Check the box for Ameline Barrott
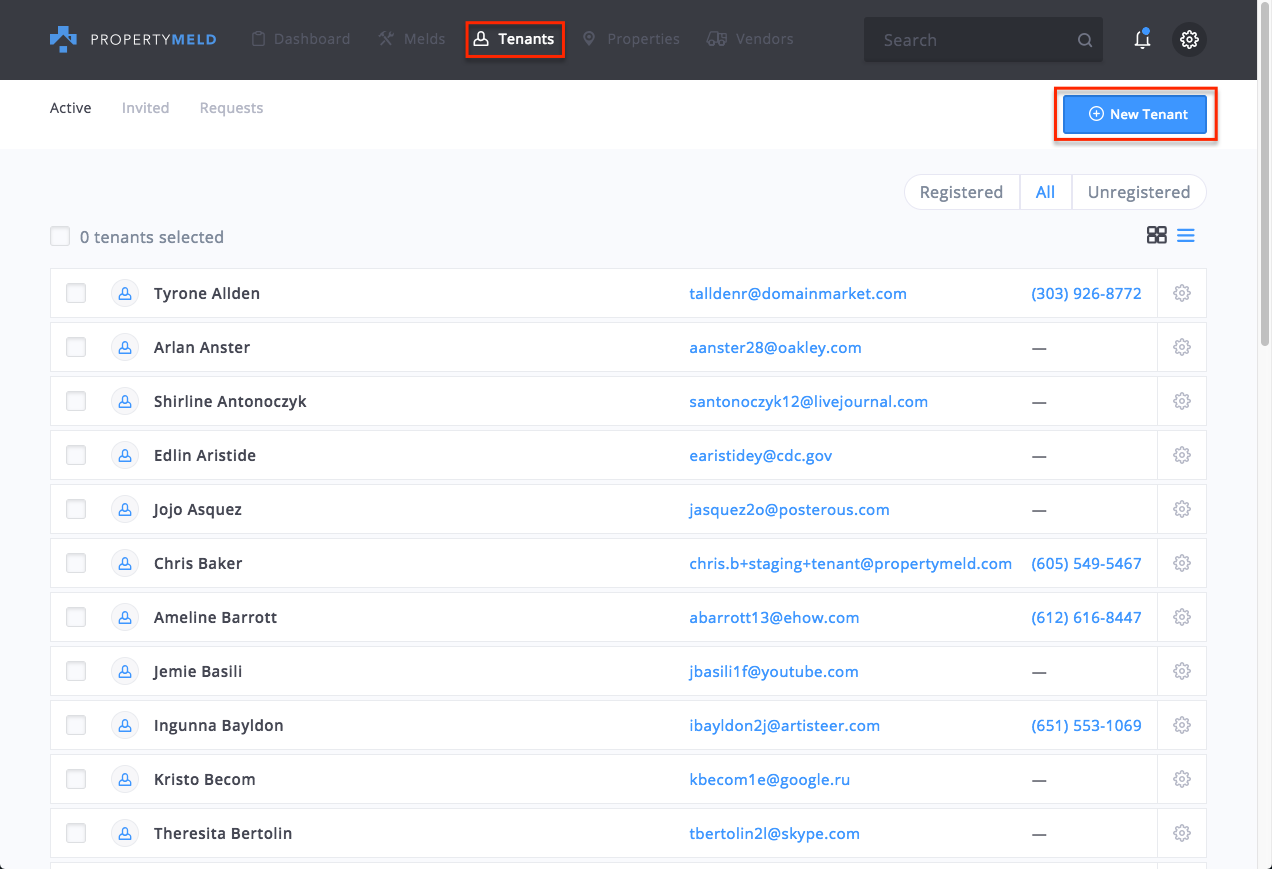Screen dimensions: 1272x869 (76, 617)
